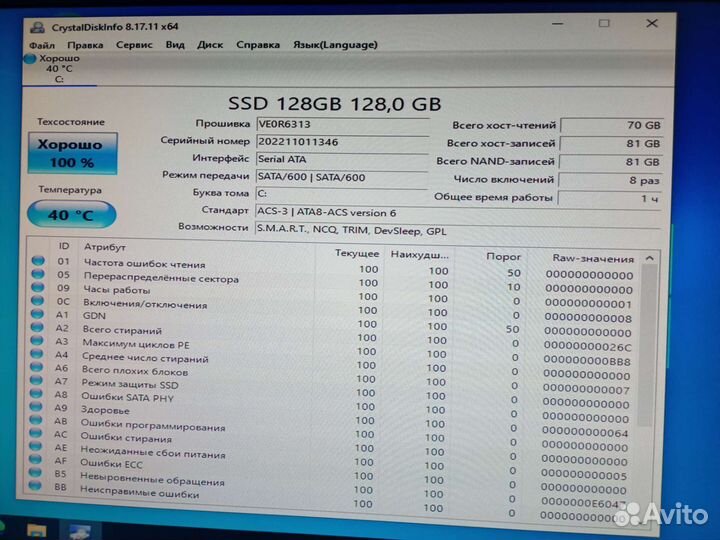
Task: Open the Диск menu
Action: (x=210, y=45)
